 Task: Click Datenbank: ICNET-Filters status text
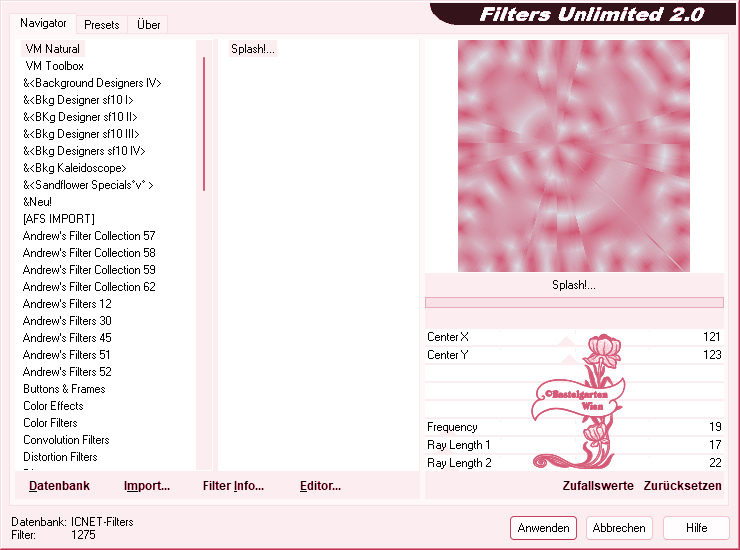click(72, 522)
